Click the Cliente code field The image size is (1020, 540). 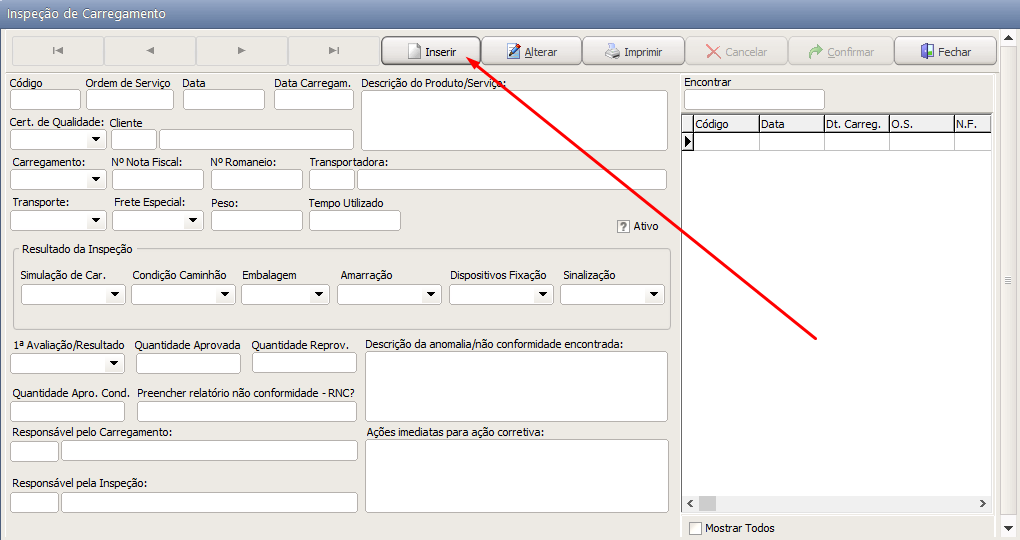[x=134, y=139]
